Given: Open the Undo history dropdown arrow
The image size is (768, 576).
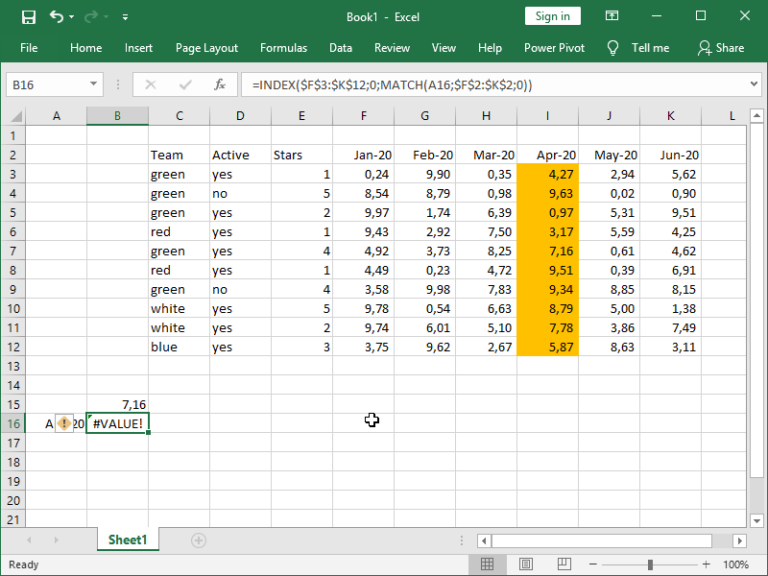Looking at the screenshot, I should (x=72, y=17).
